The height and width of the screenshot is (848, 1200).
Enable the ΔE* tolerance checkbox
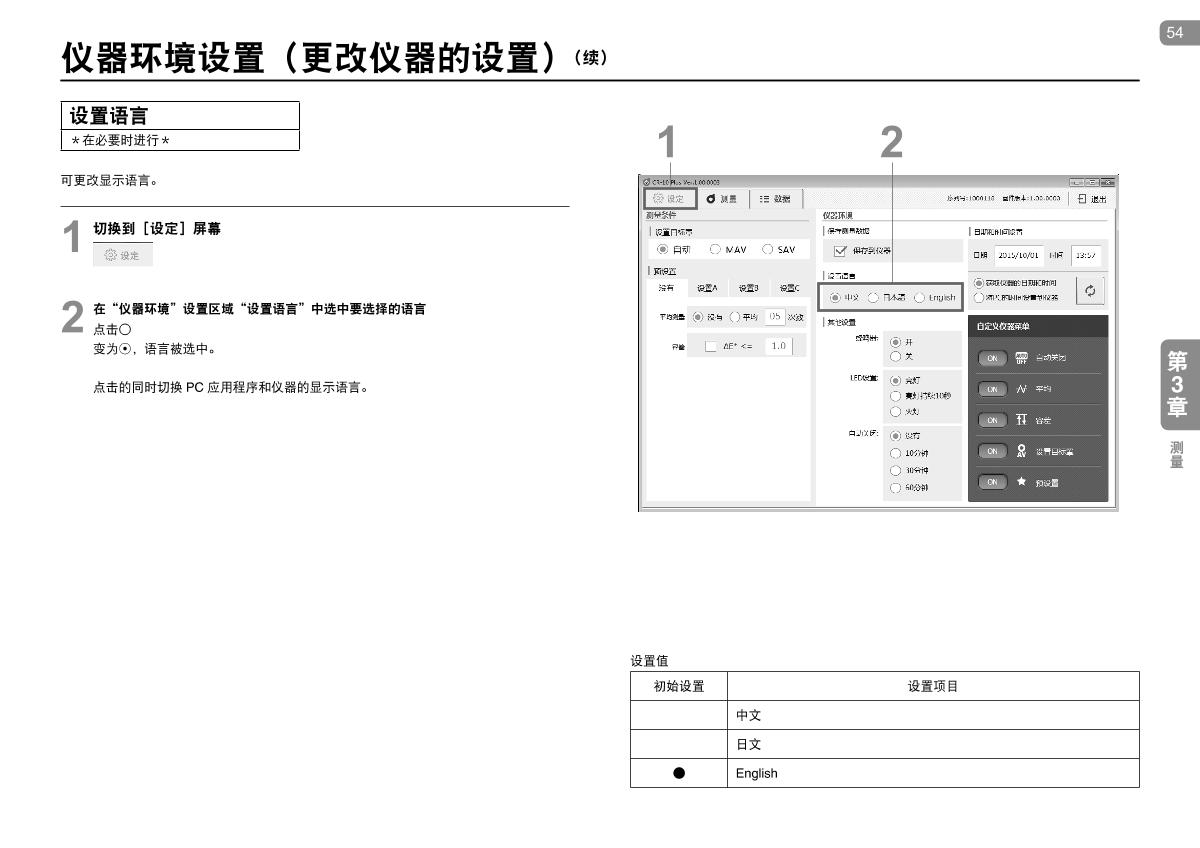[x=710, y=346]
